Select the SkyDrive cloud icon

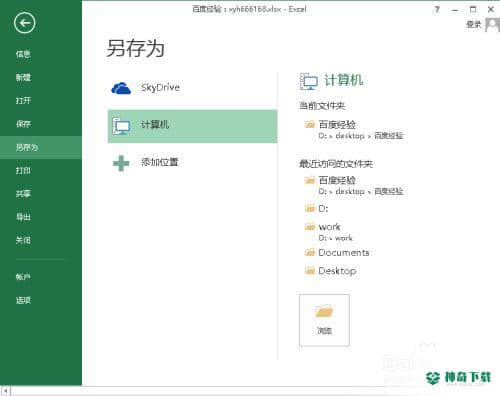coord(121,88)
